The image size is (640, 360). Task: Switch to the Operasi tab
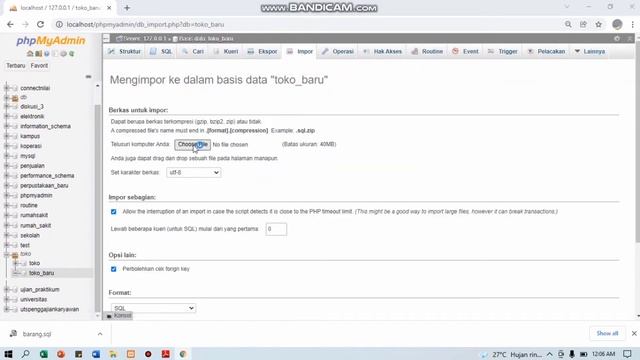pos(338,51)
